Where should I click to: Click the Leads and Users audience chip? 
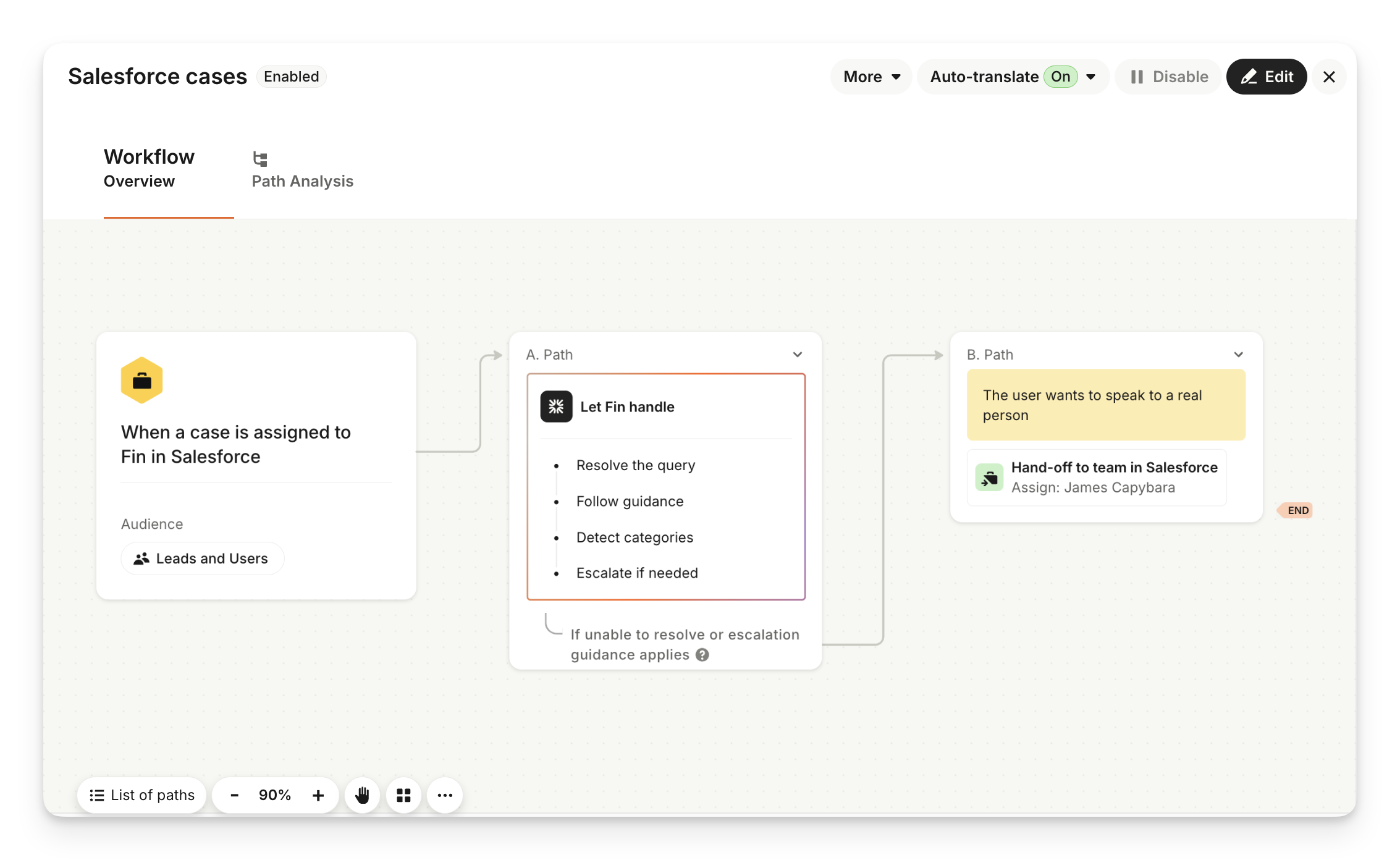coord(202,559)
